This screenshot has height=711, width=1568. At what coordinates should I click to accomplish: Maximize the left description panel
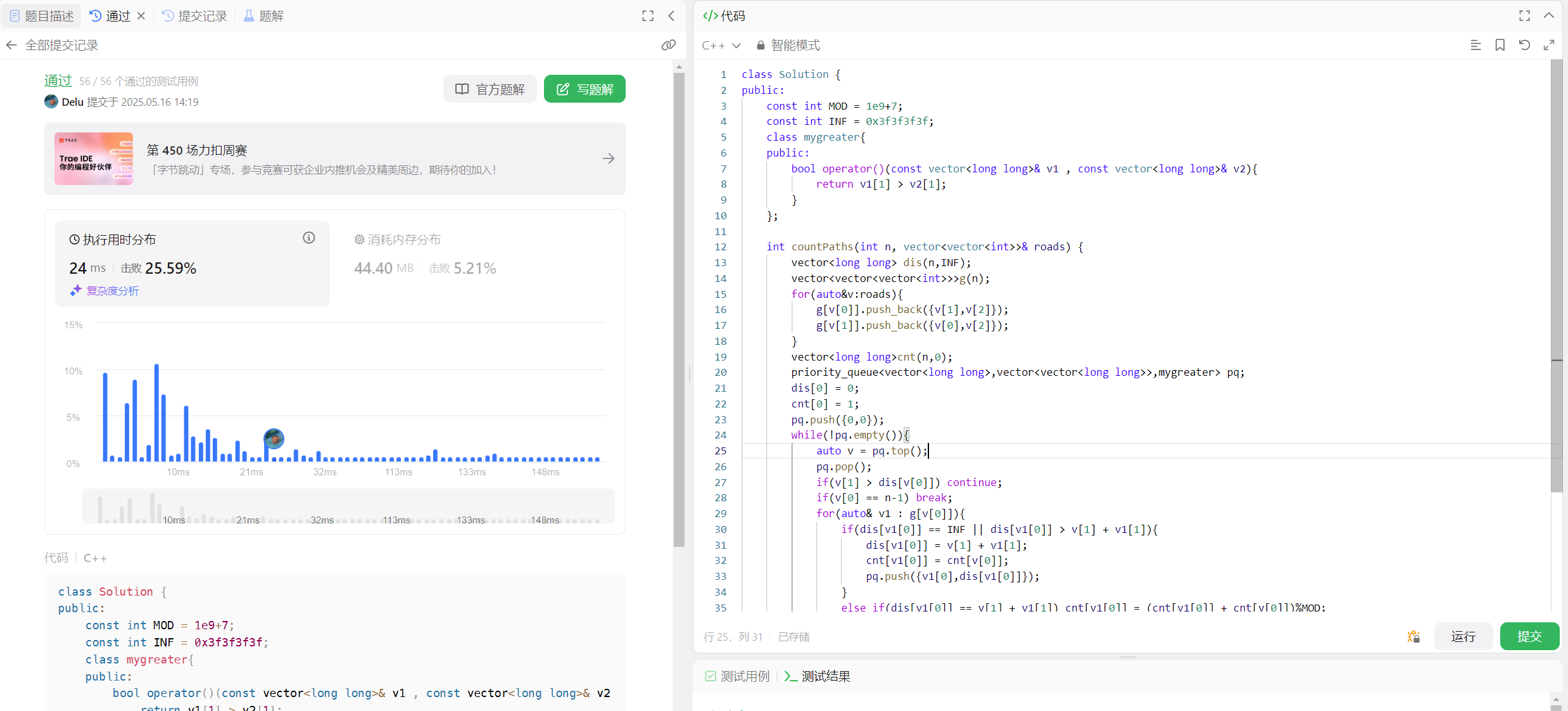647,16
